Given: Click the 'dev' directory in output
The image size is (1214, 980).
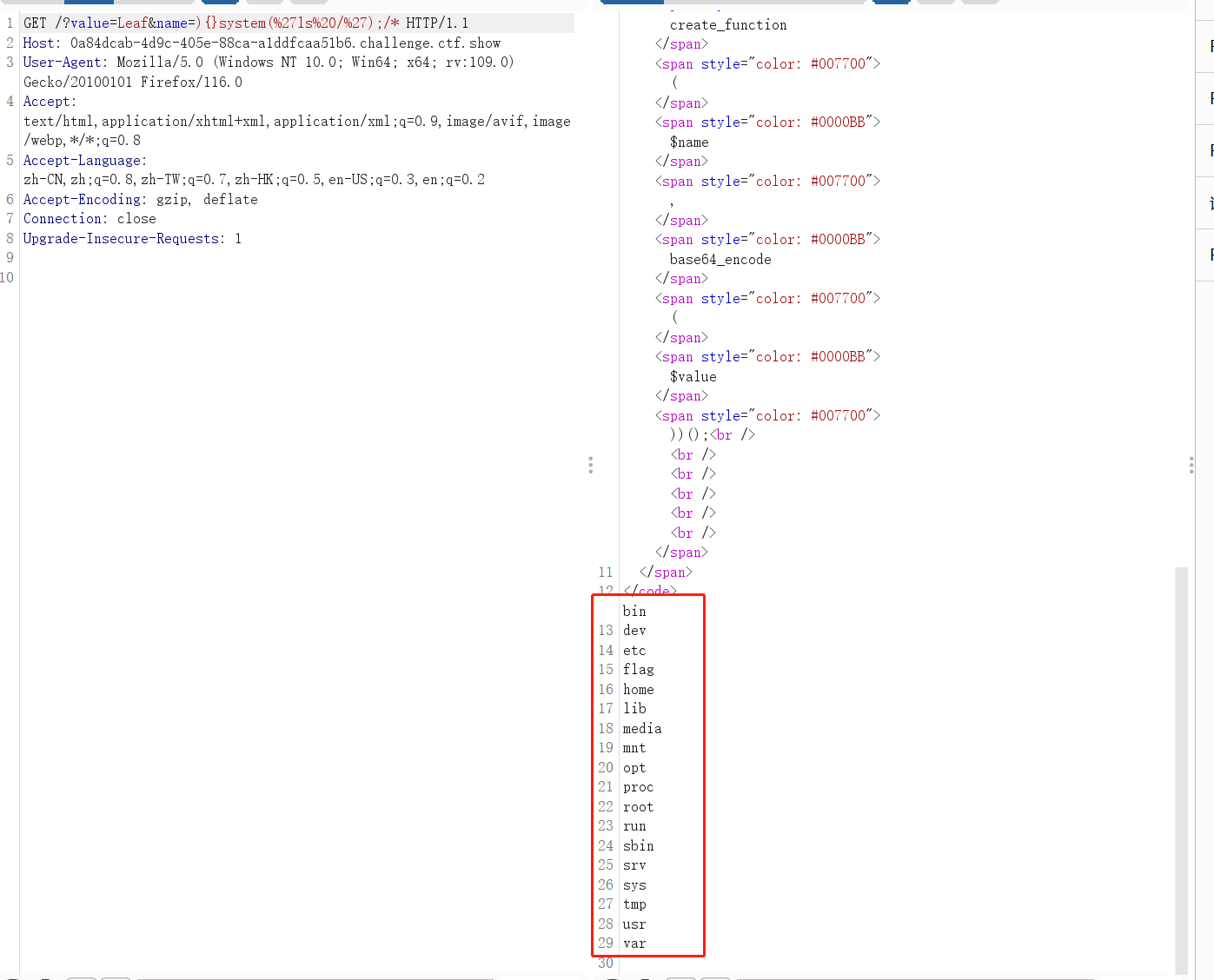Looking at the screenshot, I should click(634, 631).
